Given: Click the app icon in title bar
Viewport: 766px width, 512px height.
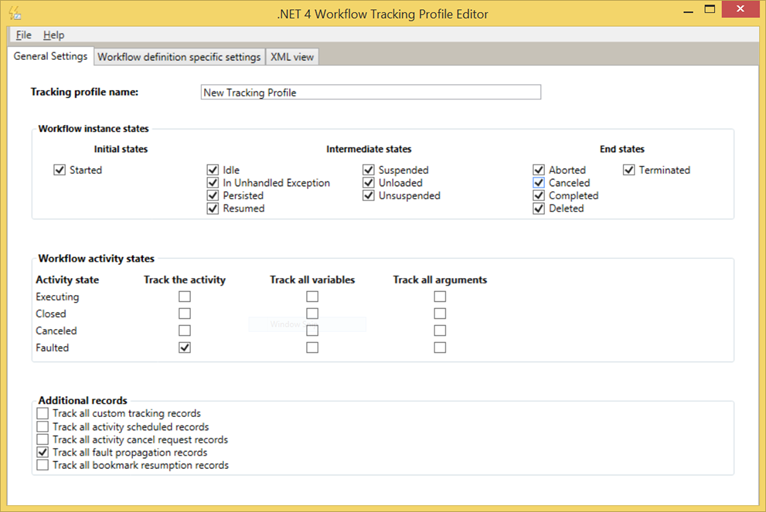Looking at the screenshot, I should pyautogui.click(x=16, y=14).
